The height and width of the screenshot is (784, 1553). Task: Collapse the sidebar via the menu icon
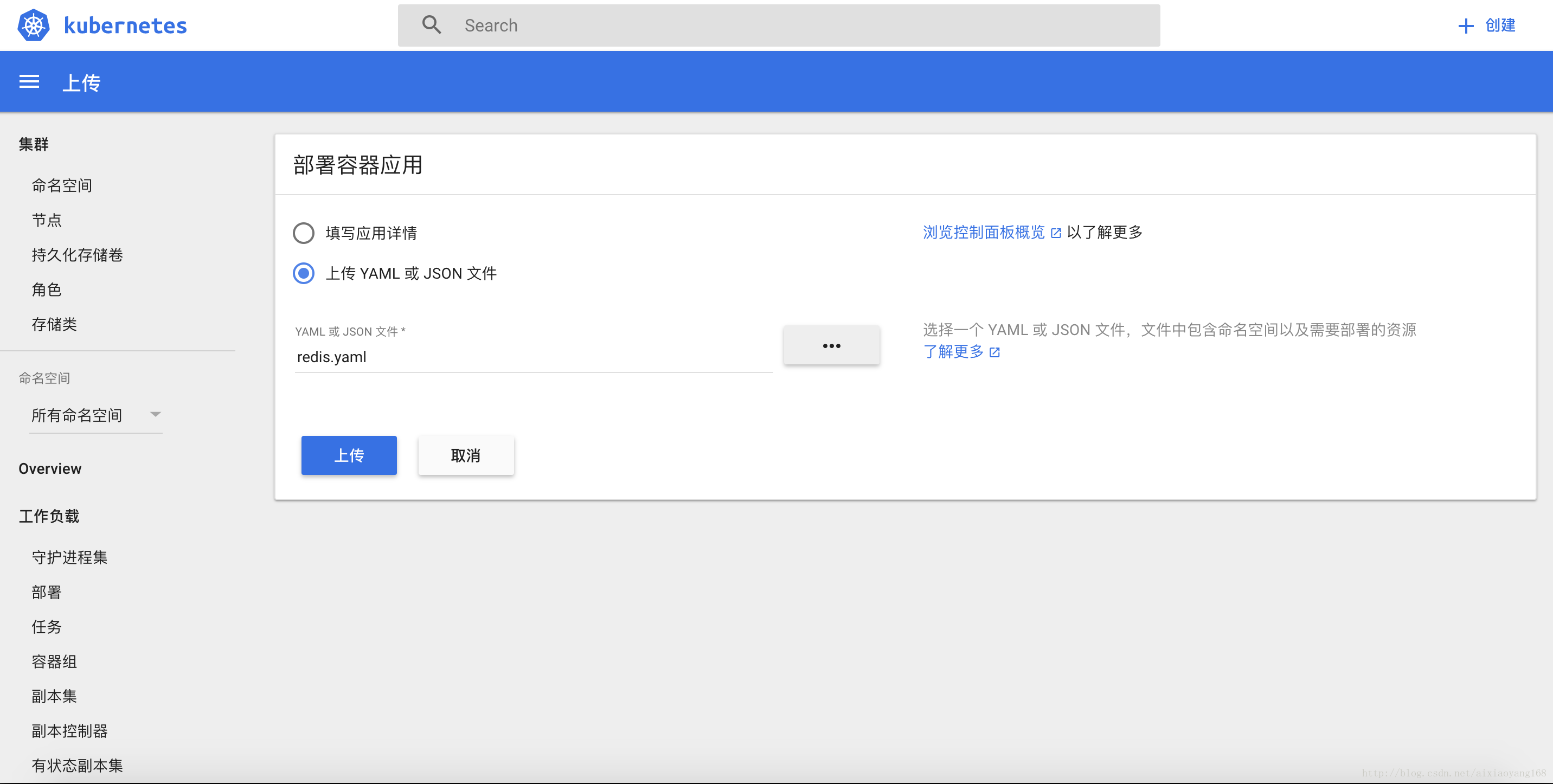[x=29, y=81]
